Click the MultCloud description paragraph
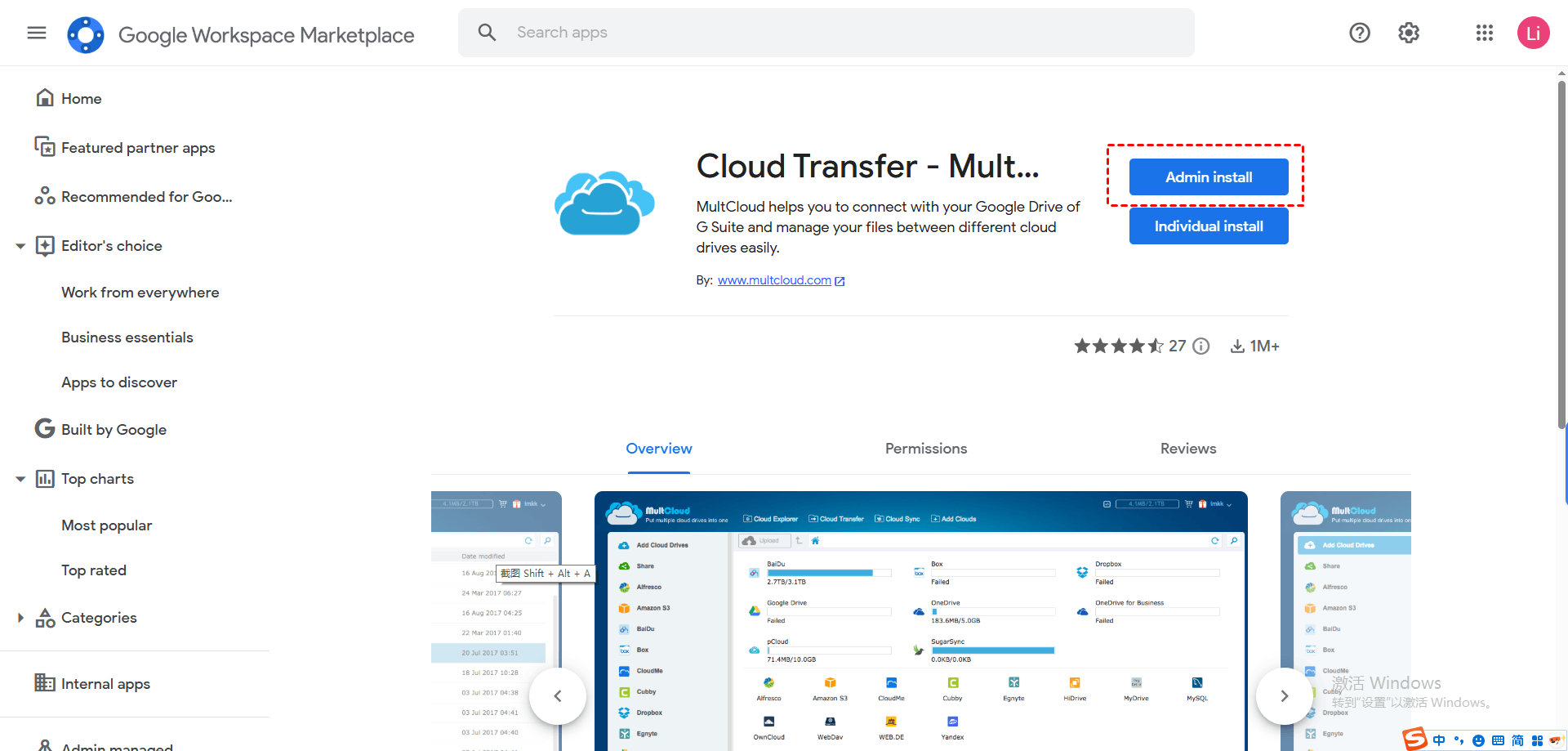This screenshot has height=751, width=1568. [x=889, y=227]
